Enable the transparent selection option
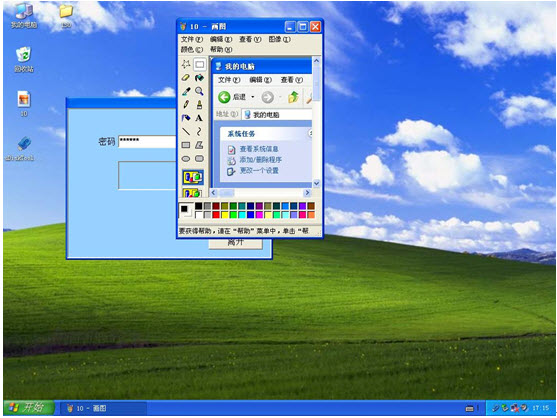Viewport: 557px width, 418px height. 192,193
